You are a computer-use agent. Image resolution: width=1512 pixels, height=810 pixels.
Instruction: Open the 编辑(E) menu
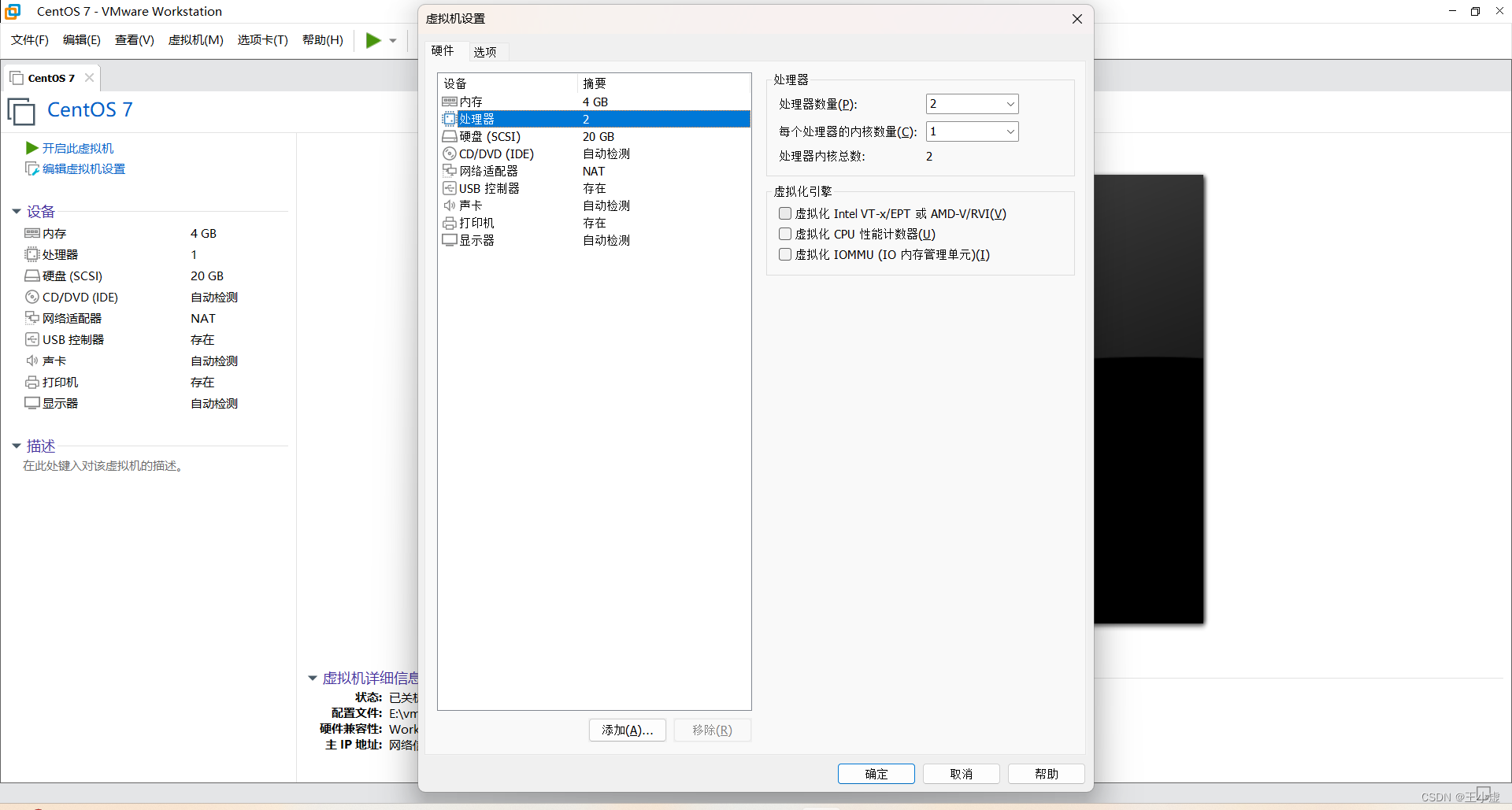(82, 40)
